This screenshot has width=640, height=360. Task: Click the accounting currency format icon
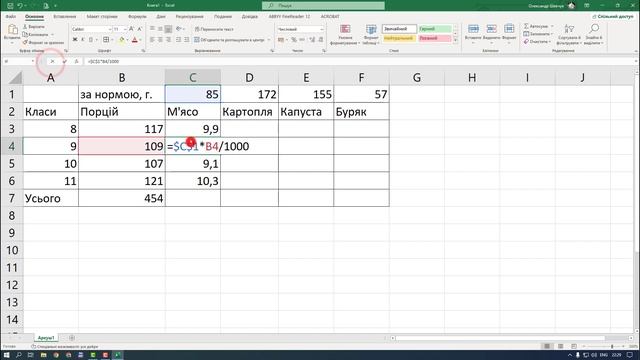[x=281, y=40]
